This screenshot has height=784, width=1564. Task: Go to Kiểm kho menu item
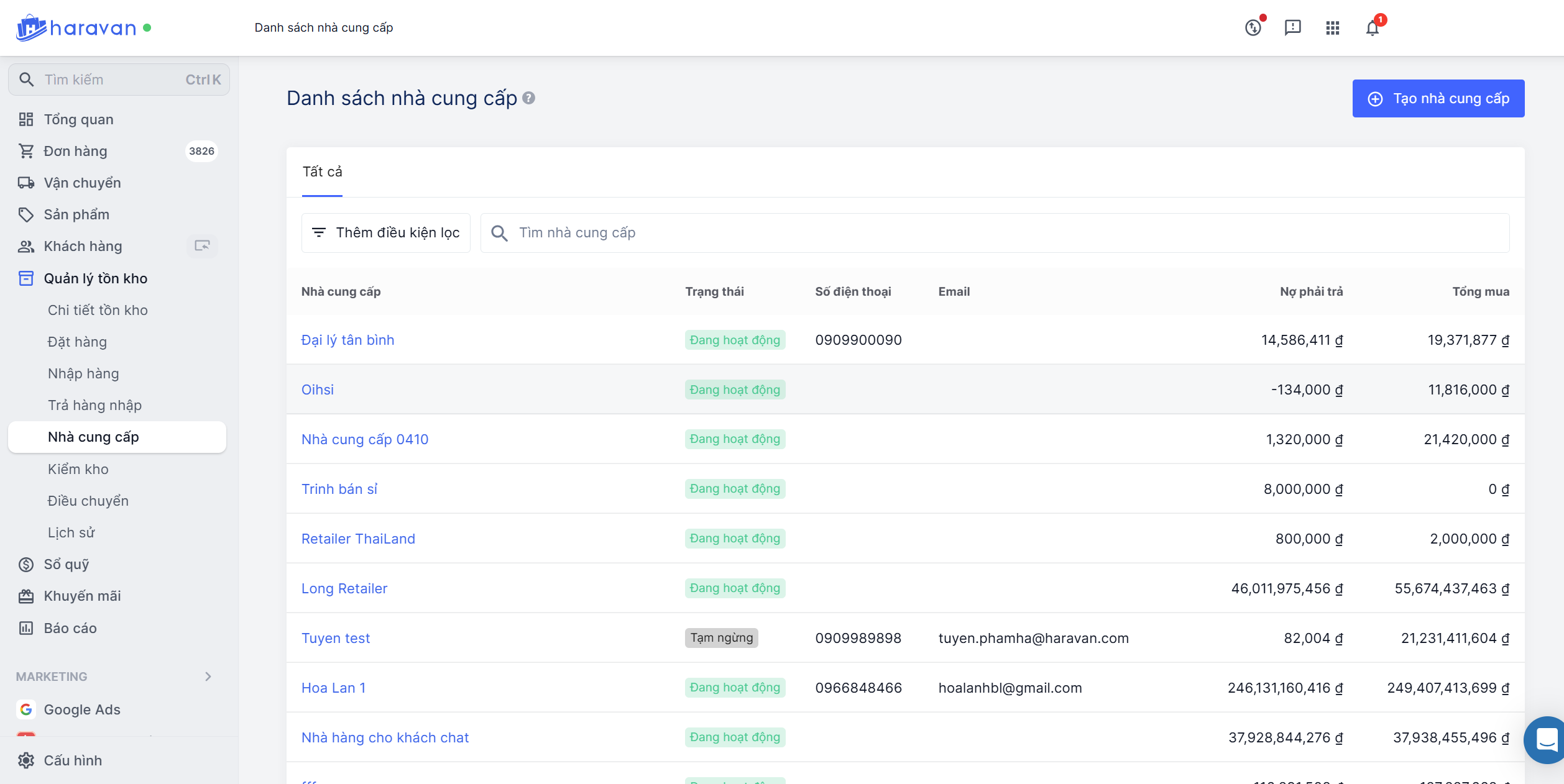pos(78,469)
